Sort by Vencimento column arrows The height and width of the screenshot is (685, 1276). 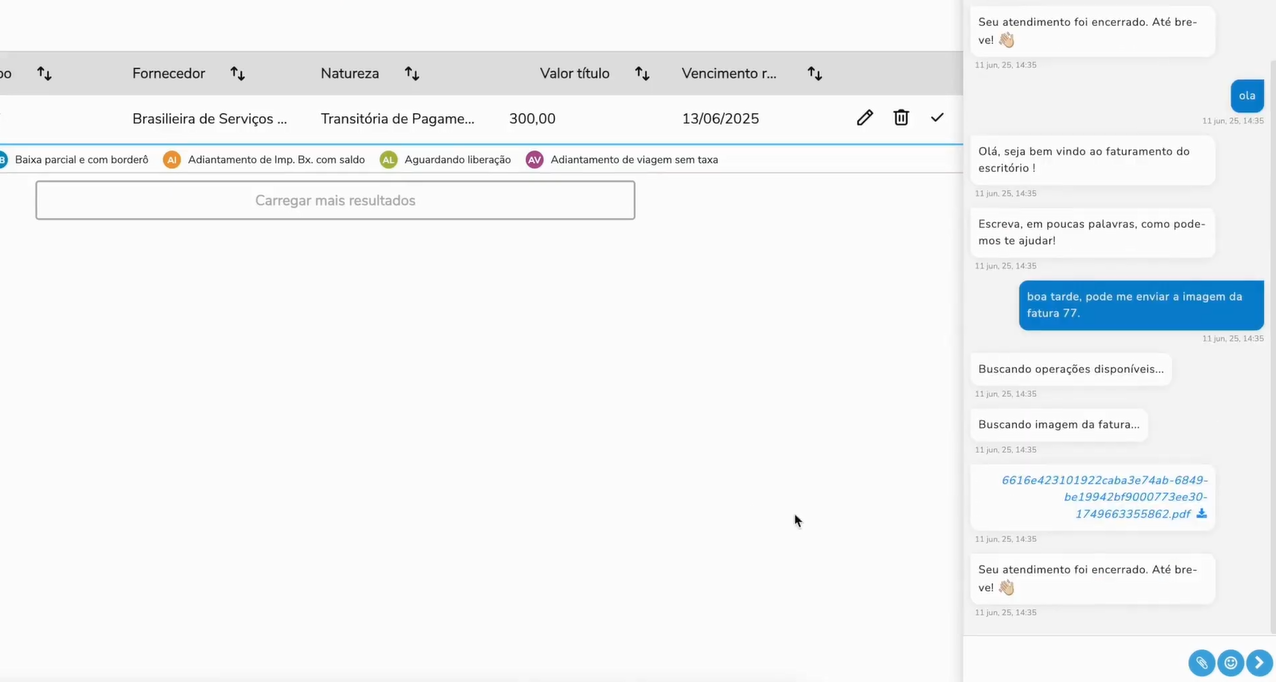[x=815, y=74]
